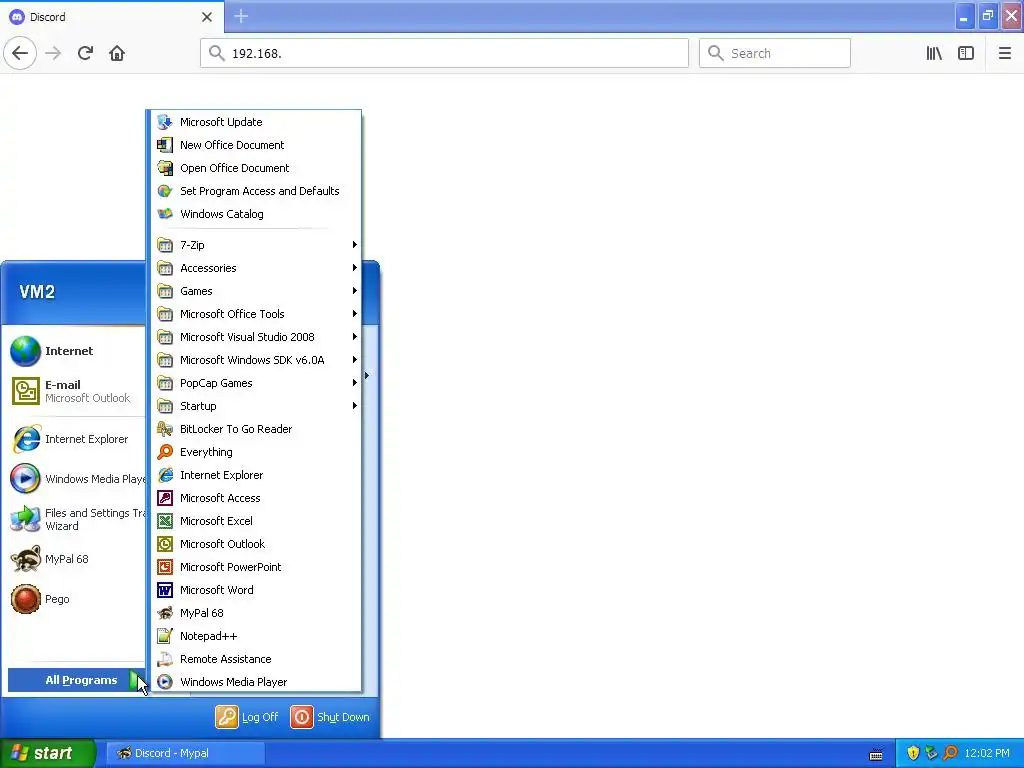The image size is (1024, 768).
Task: Click the Shut Down button
Action: pos(330,717)
